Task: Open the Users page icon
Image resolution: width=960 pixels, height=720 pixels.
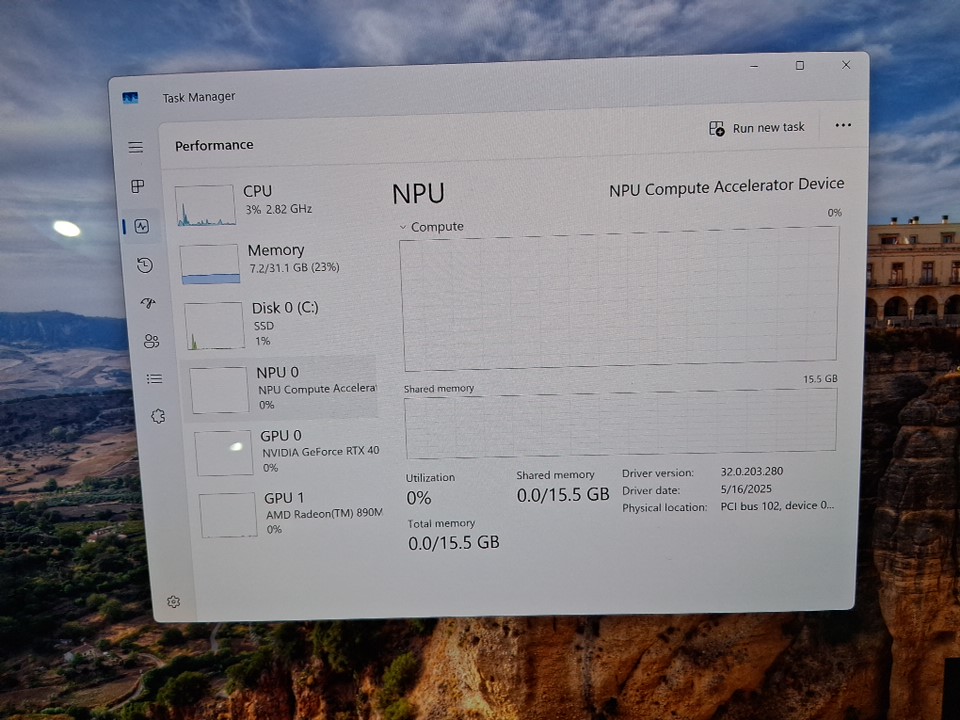Action: (151, 341)
